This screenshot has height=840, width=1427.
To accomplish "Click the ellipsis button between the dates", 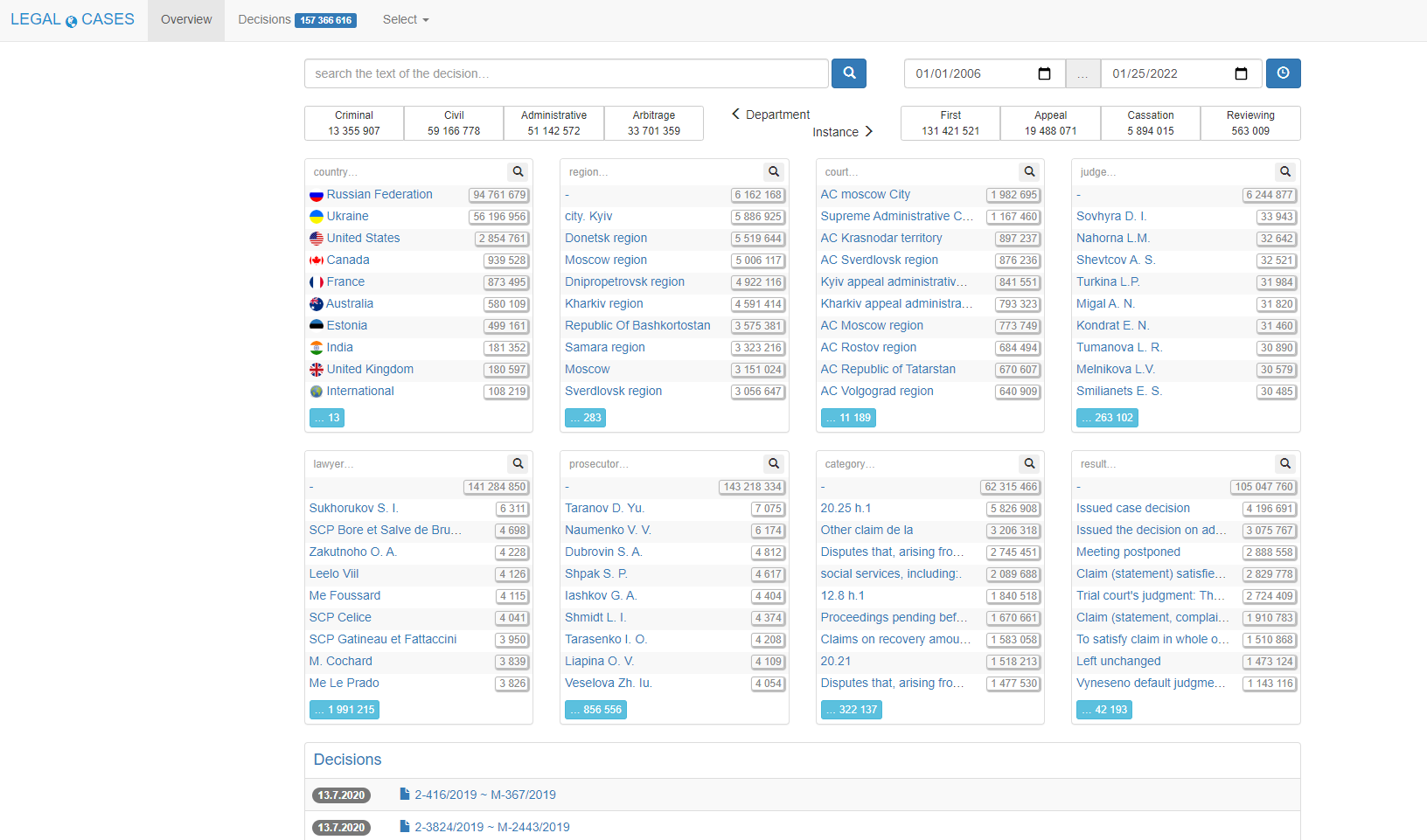I will (x=1082, y=73).
